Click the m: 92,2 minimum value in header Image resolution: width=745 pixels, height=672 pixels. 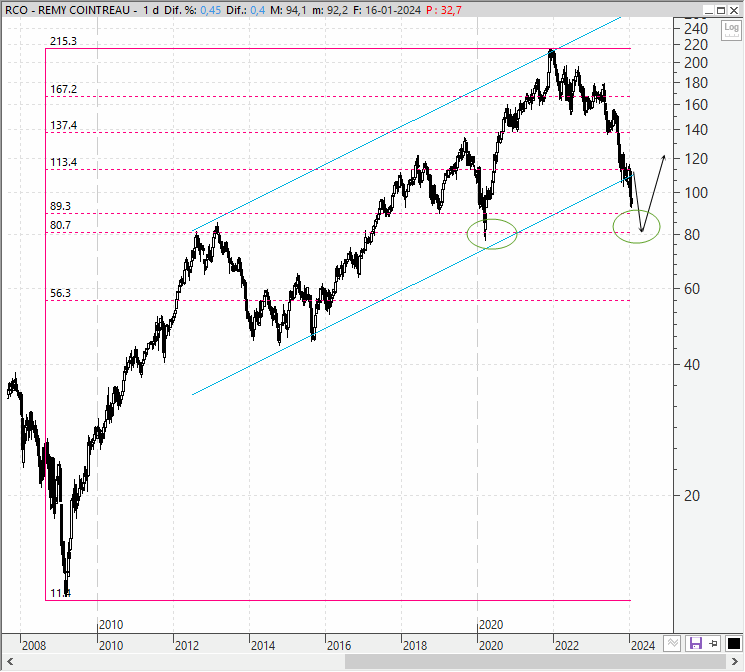pyautogui.click(x=330, y=10)
